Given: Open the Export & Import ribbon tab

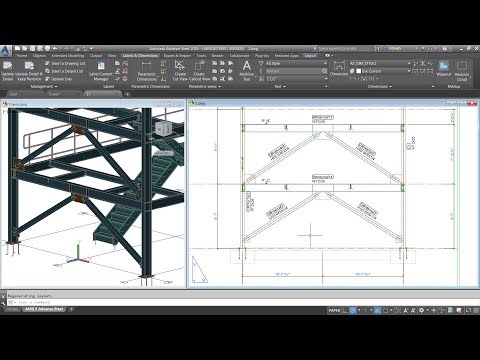Looking at the screenshot, I should (177, 56).
